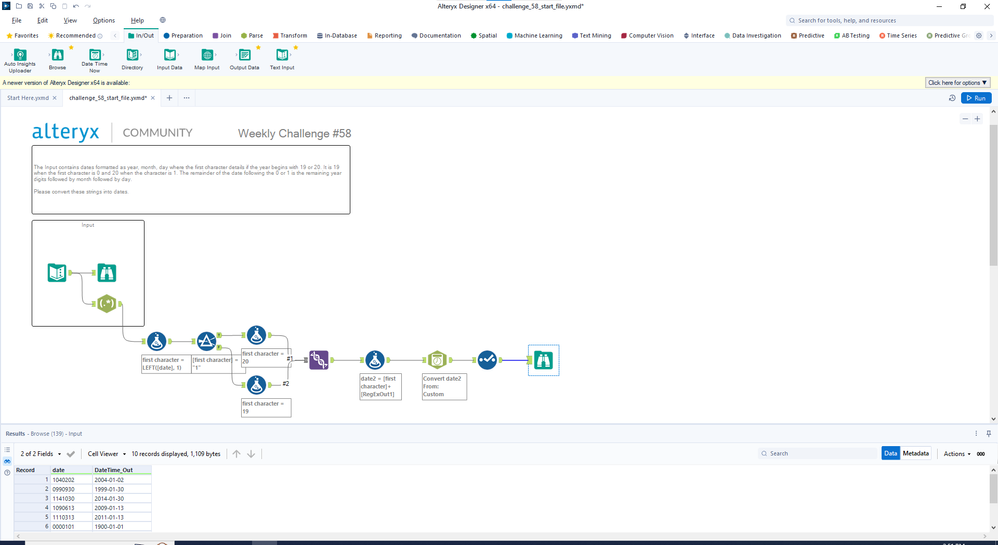Switch results view to Data
This screenshot has height=545, width=998.
pos(890,453)
